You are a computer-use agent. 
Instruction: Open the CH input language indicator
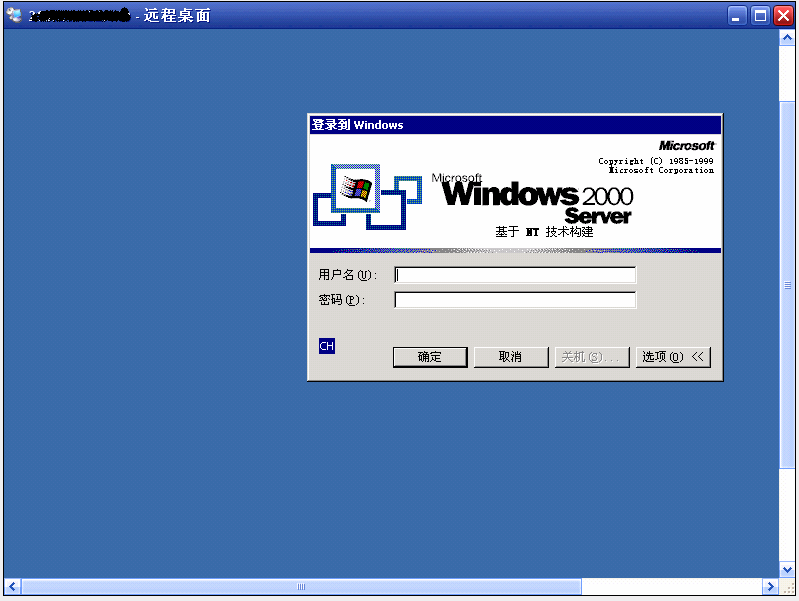click(327, 346)
